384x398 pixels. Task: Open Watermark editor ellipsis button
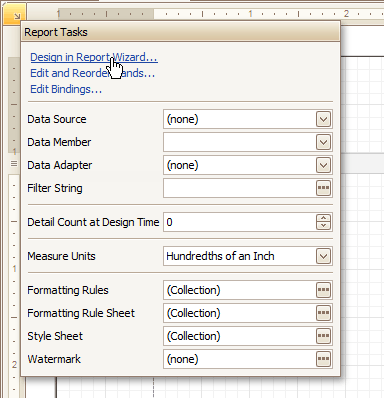[x=323, y=359]
